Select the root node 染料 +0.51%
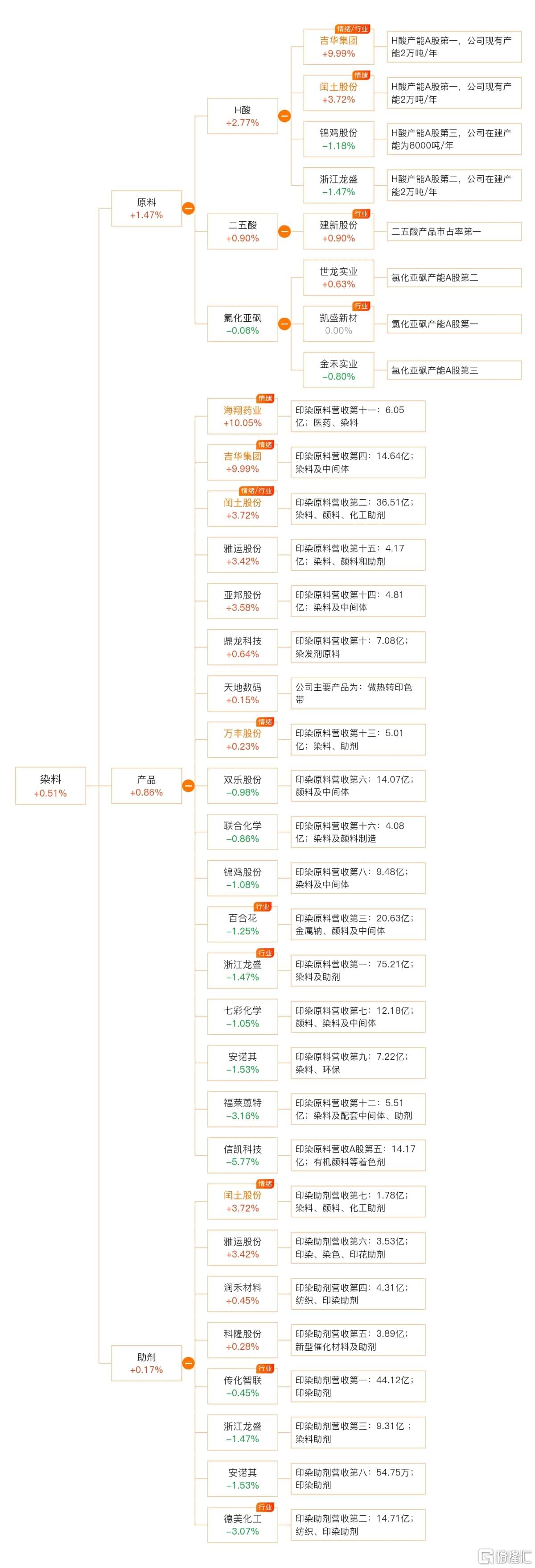Viewport: 535px width, 1568px height. (x=50, y=786)
